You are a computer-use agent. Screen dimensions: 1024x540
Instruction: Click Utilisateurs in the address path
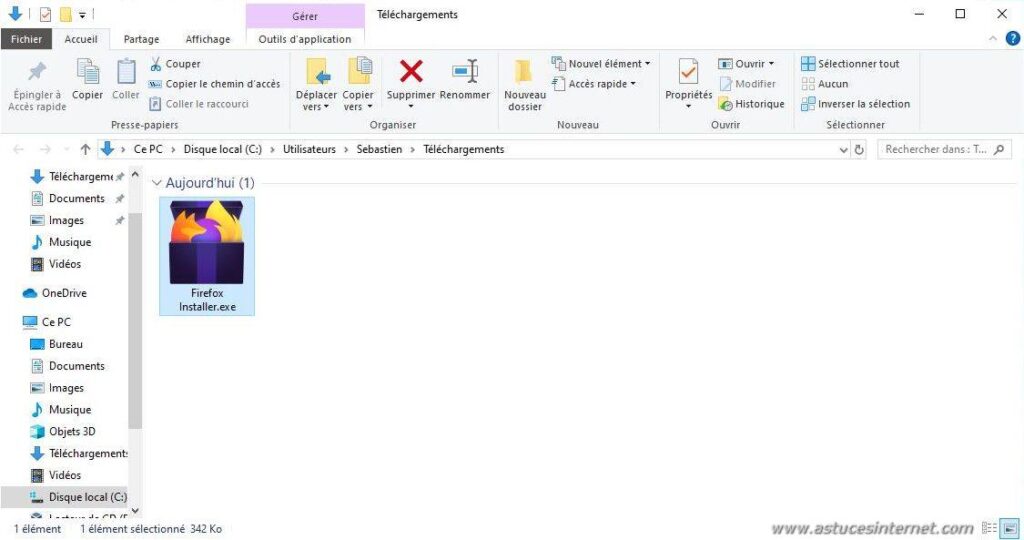(309, 150)
